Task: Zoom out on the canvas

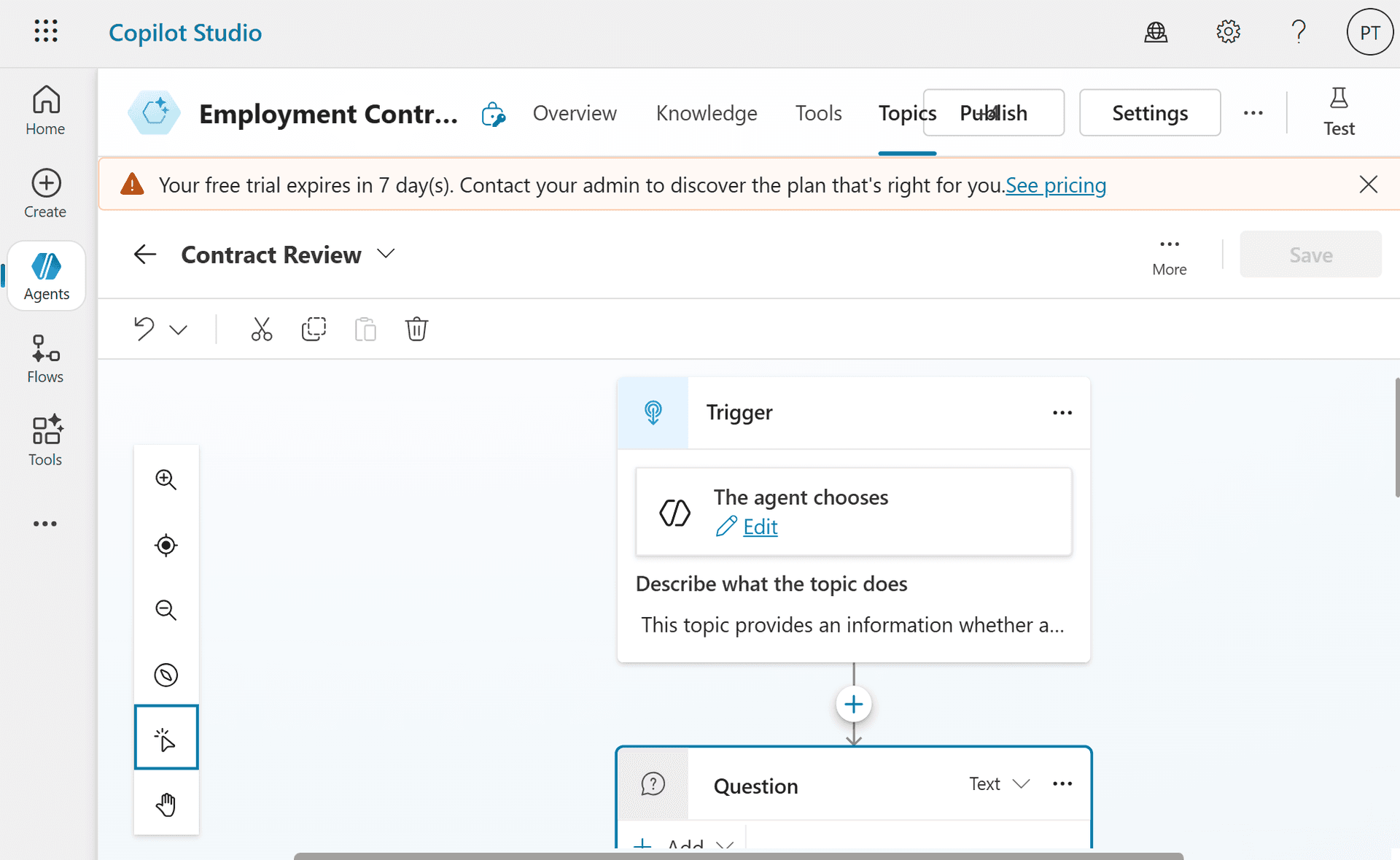Action: click(166, 610)
